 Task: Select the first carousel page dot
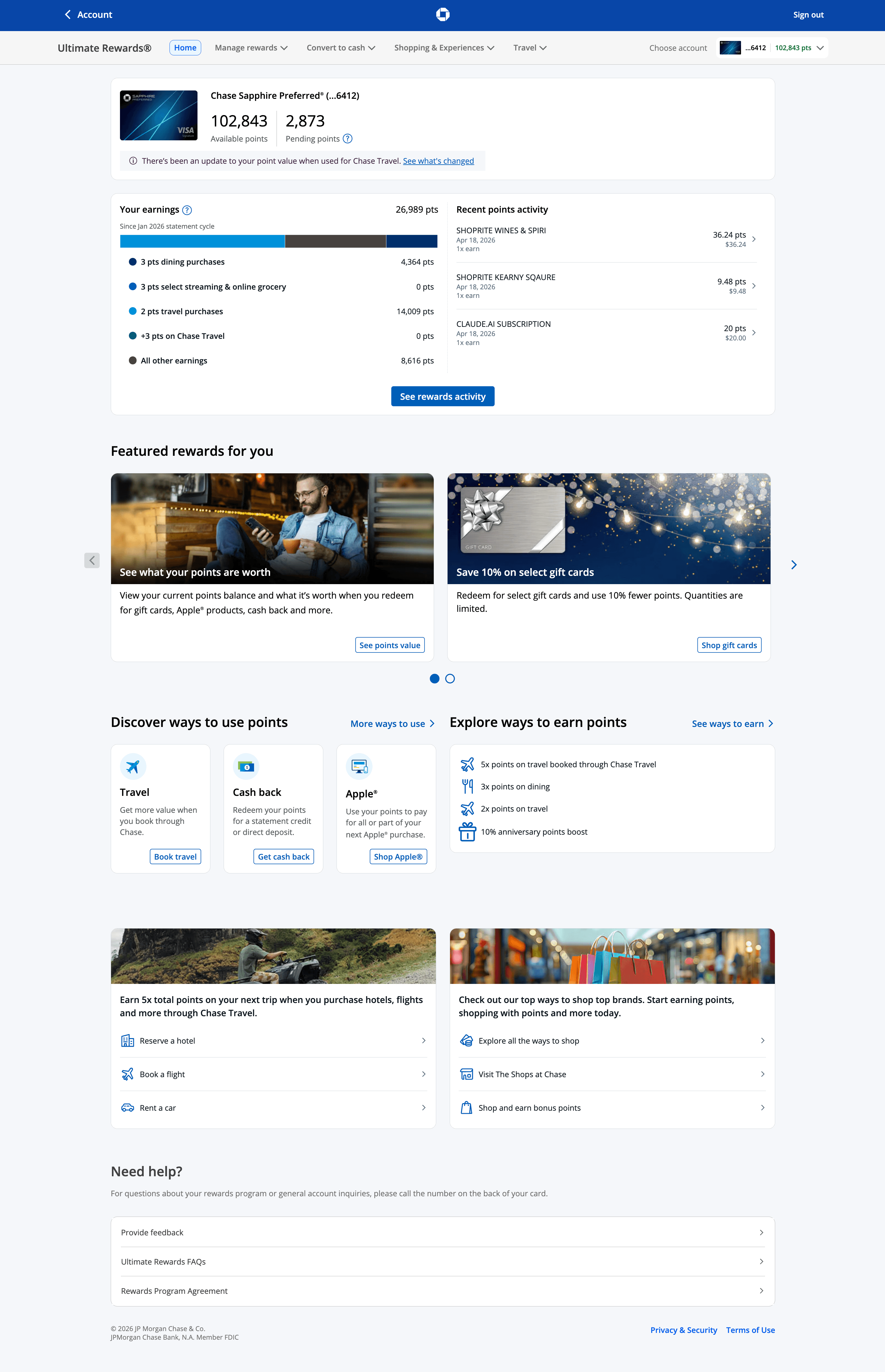pyautogui.click(x=434, y=679)
